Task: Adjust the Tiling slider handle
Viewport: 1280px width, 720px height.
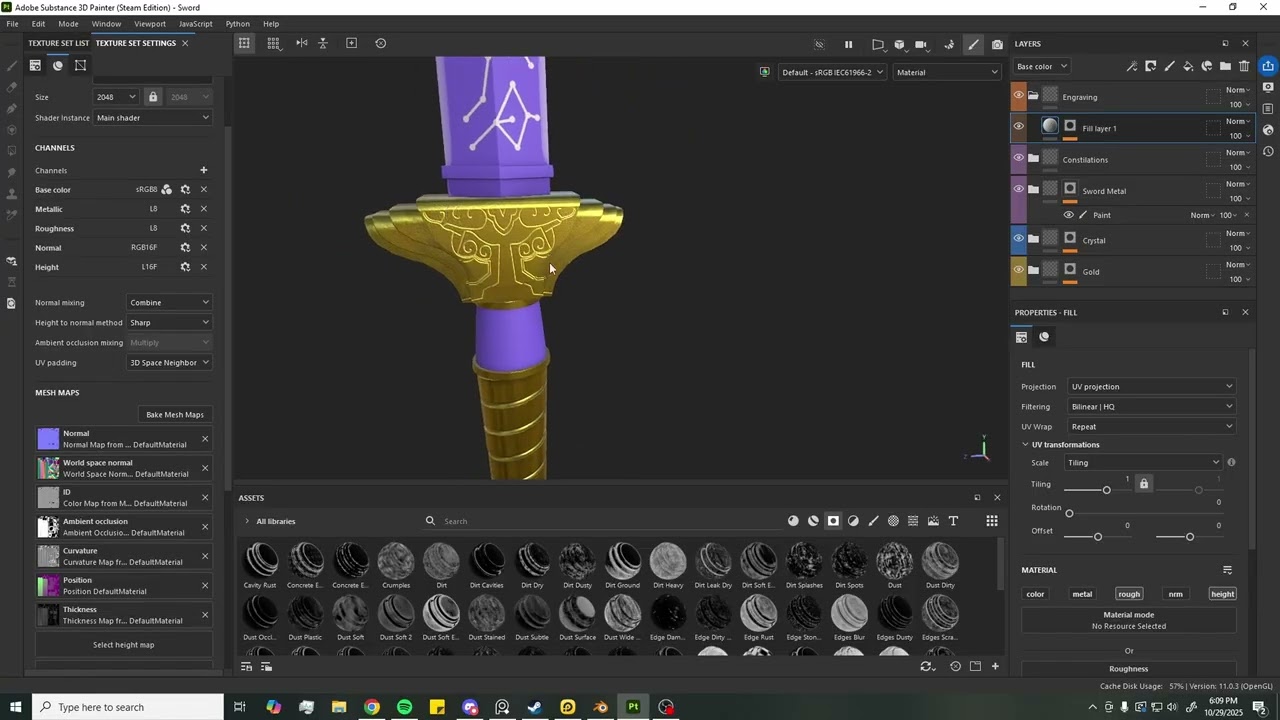Action: 1106,490
